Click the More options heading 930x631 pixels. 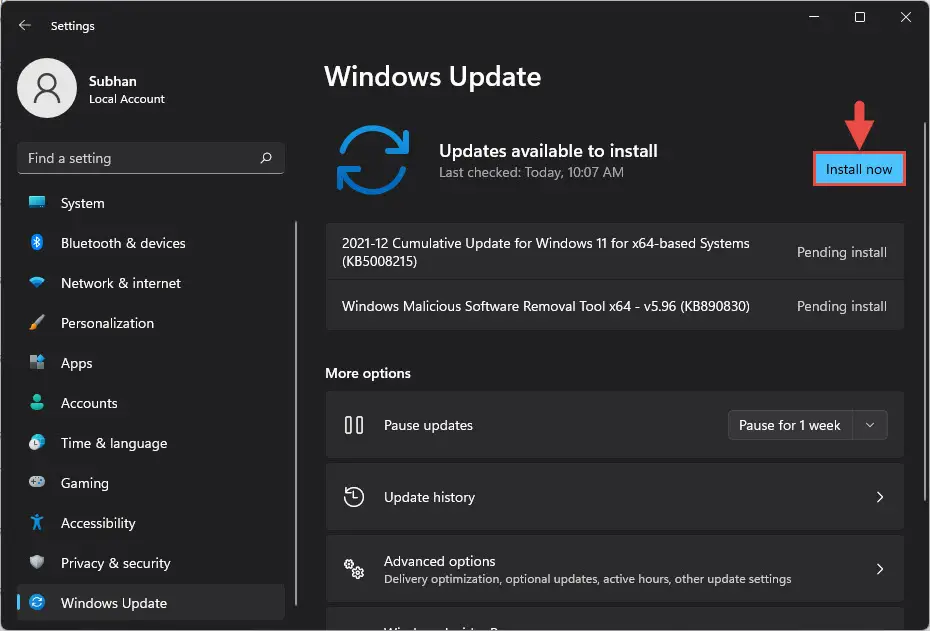(x=368, y=373)
